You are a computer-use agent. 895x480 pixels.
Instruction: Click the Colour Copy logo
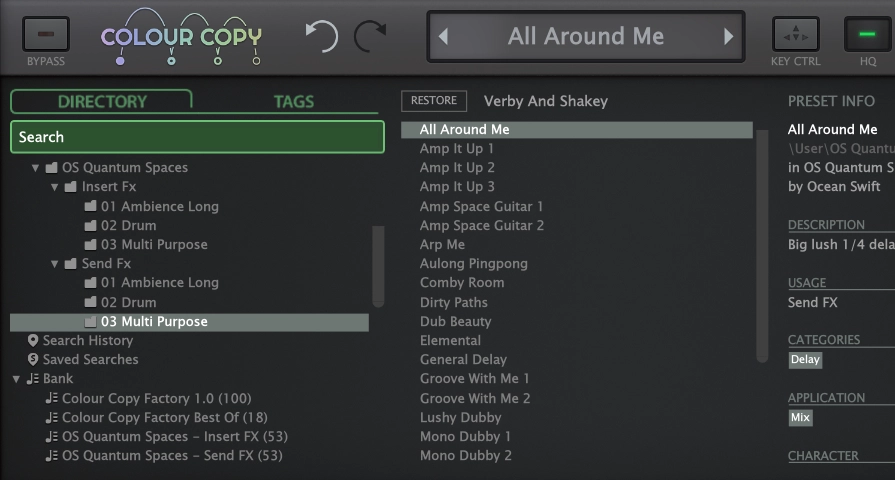(182, 38)
